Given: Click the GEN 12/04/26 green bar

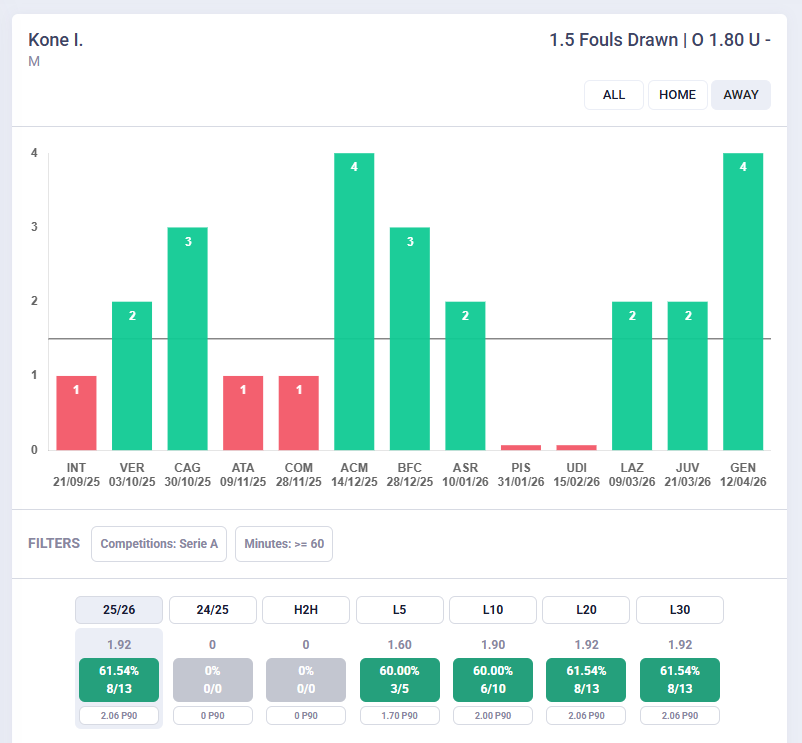Looking at the screenshot, I should tap(743, 302).
